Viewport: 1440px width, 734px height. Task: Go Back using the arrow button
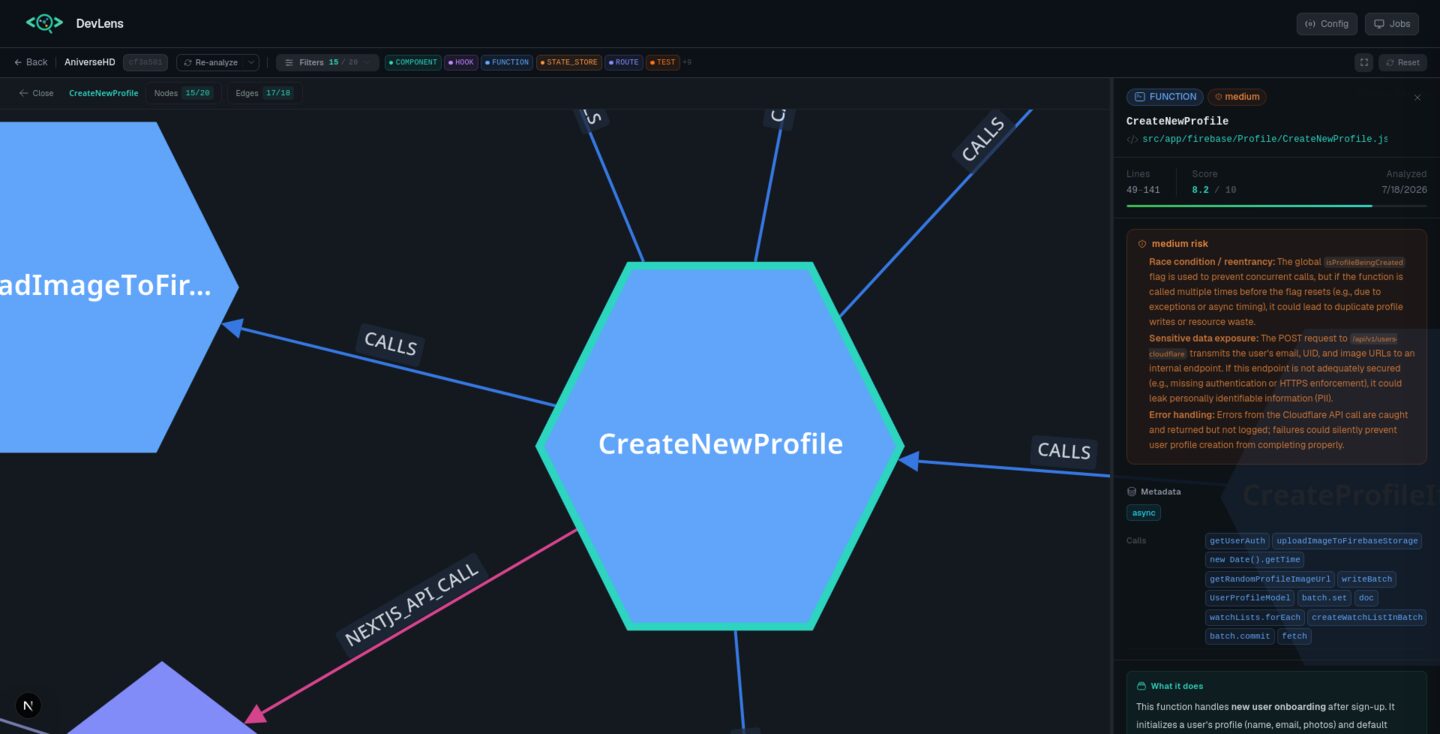pyautogui.click(x=31, y=62)
